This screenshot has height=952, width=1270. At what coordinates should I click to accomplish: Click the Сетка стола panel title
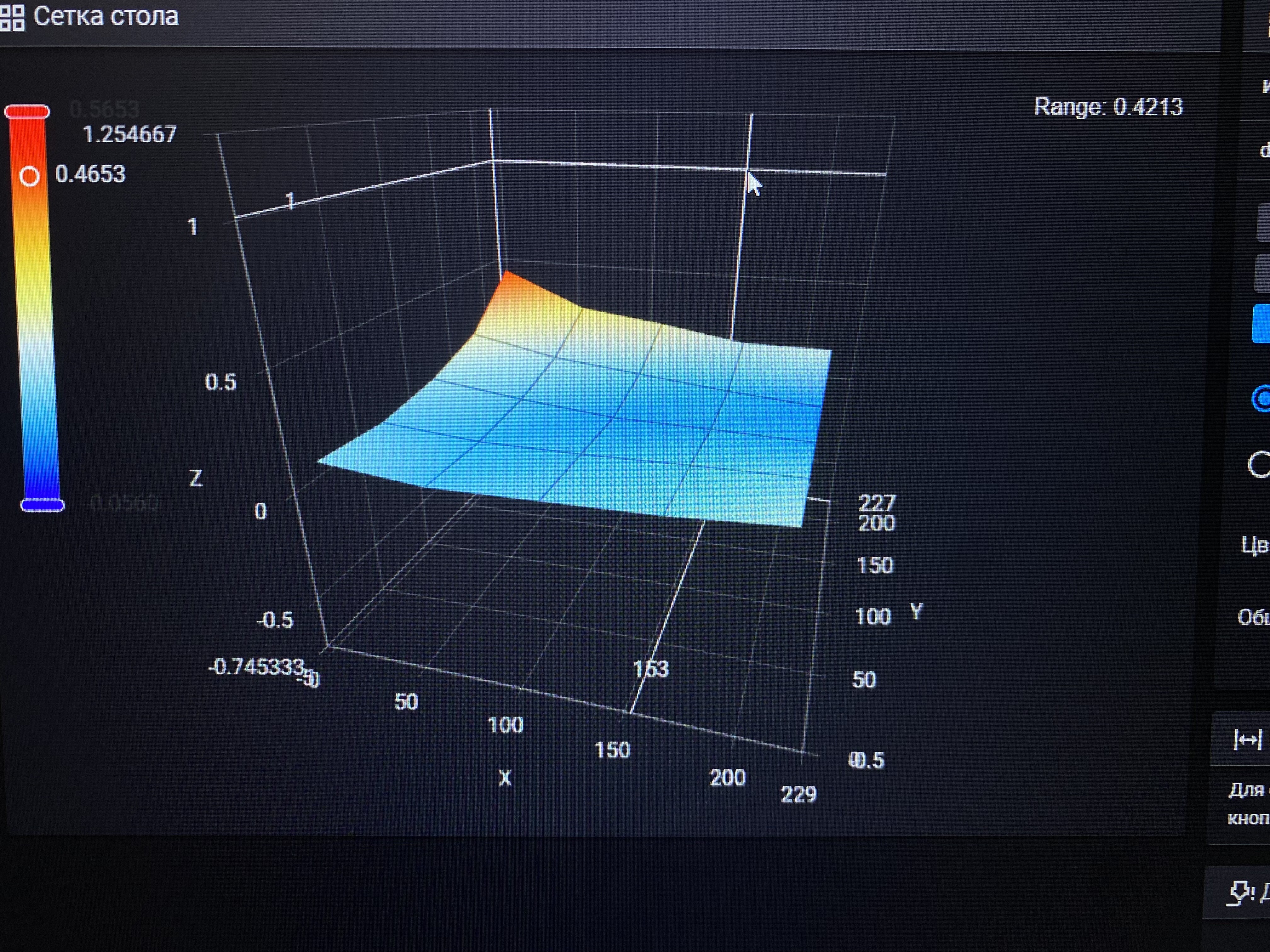(106, 16)
